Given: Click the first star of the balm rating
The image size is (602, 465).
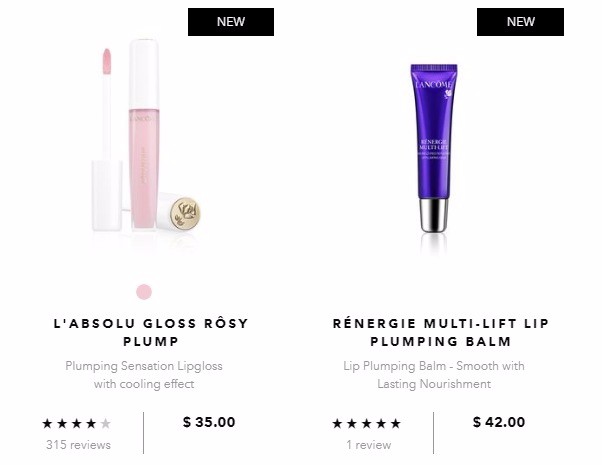Looking at the screenshot, I should point(337,424).
